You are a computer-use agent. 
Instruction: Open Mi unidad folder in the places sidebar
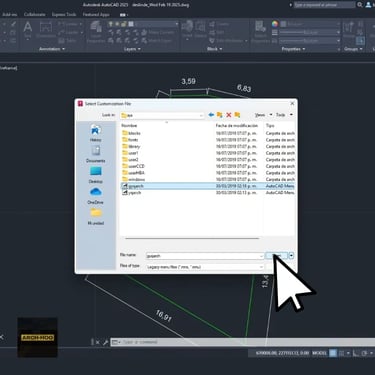pos(96,216)
